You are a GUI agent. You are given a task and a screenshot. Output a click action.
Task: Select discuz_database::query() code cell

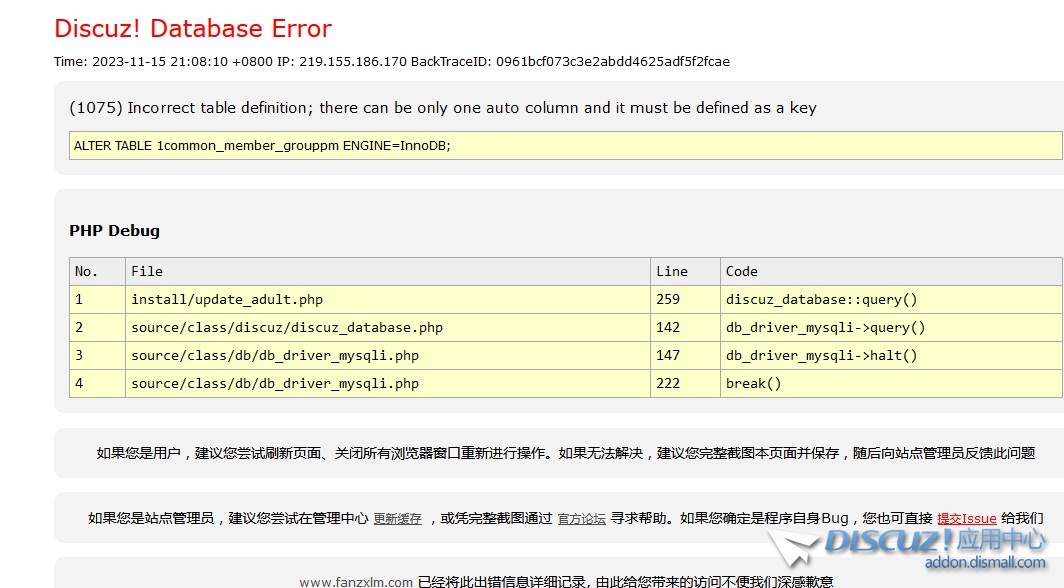(x=892, y=299)
